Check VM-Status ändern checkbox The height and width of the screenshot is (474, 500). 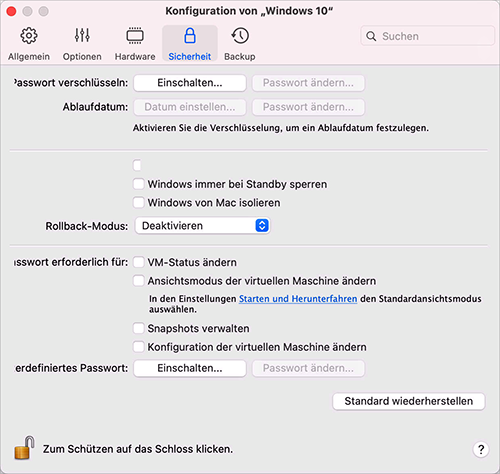click(138, 262)
